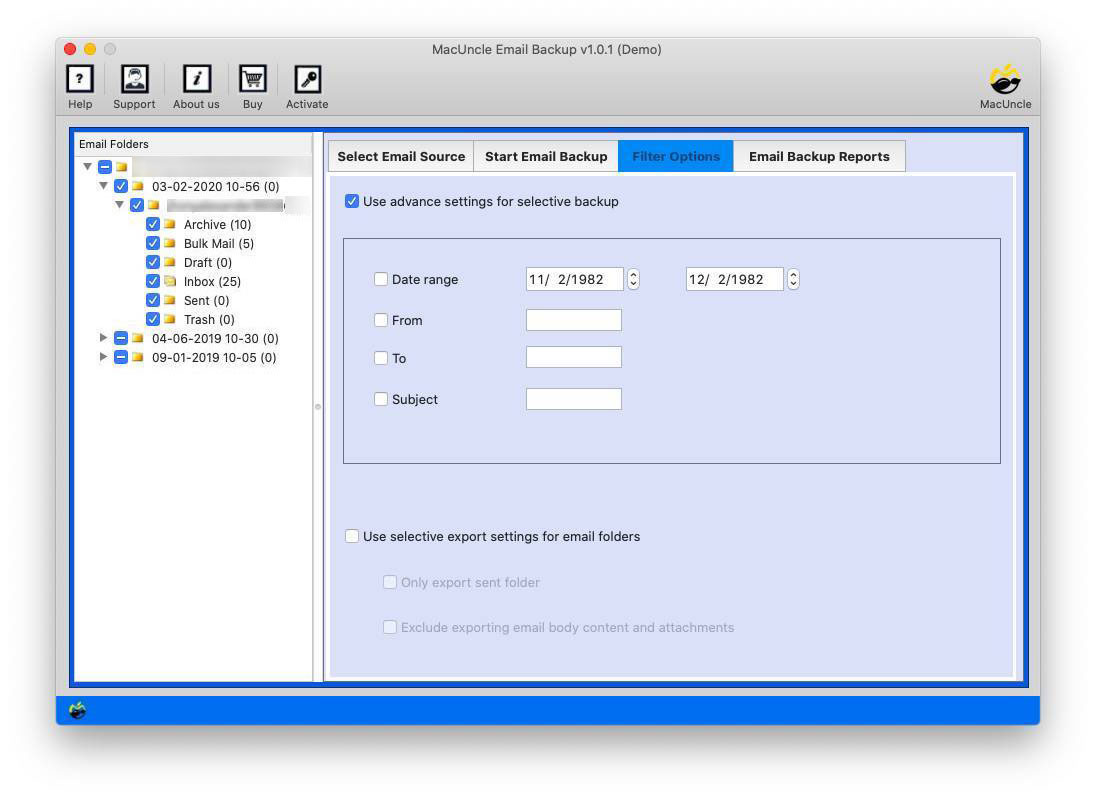Increment the start date with the stepper
Image resolution: width=1096 pixels, height=799 pixels.
(633, 274)
